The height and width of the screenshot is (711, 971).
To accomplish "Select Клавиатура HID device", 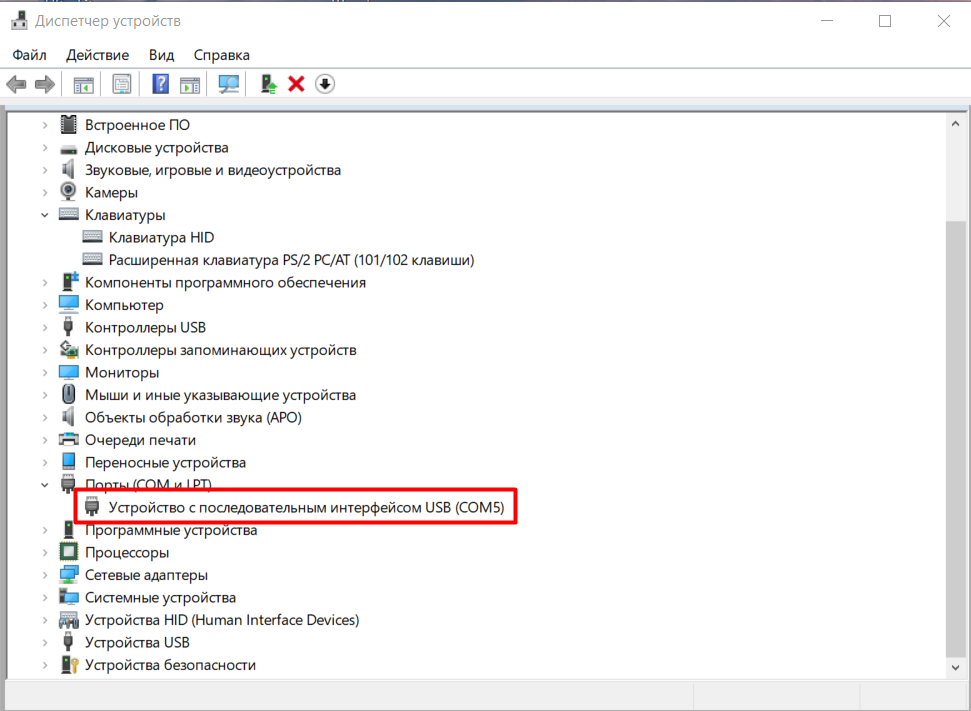I will coord(161,238).
